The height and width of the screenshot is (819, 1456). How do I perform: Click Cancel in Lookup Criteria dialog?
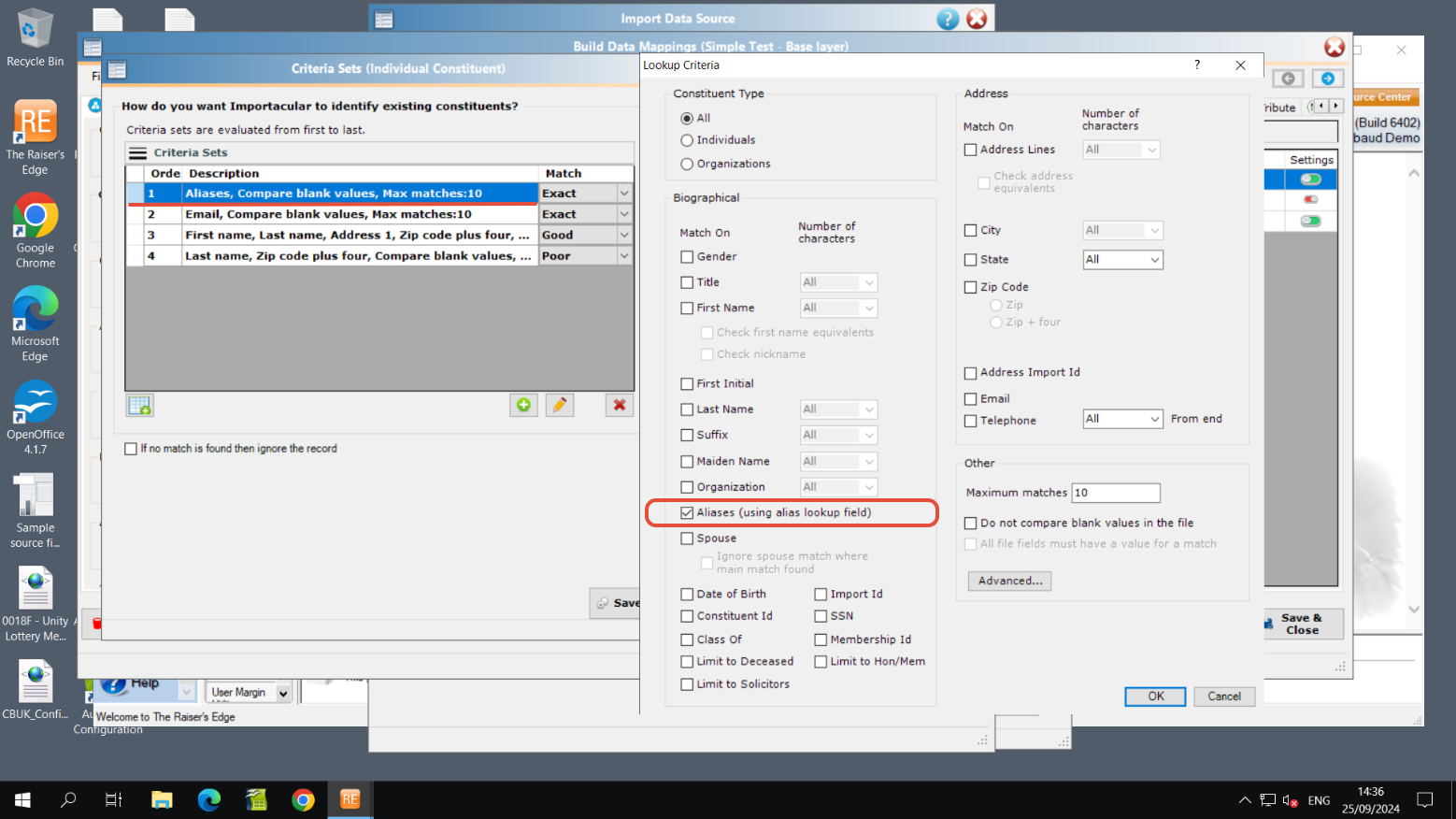tap(1224, 697)
